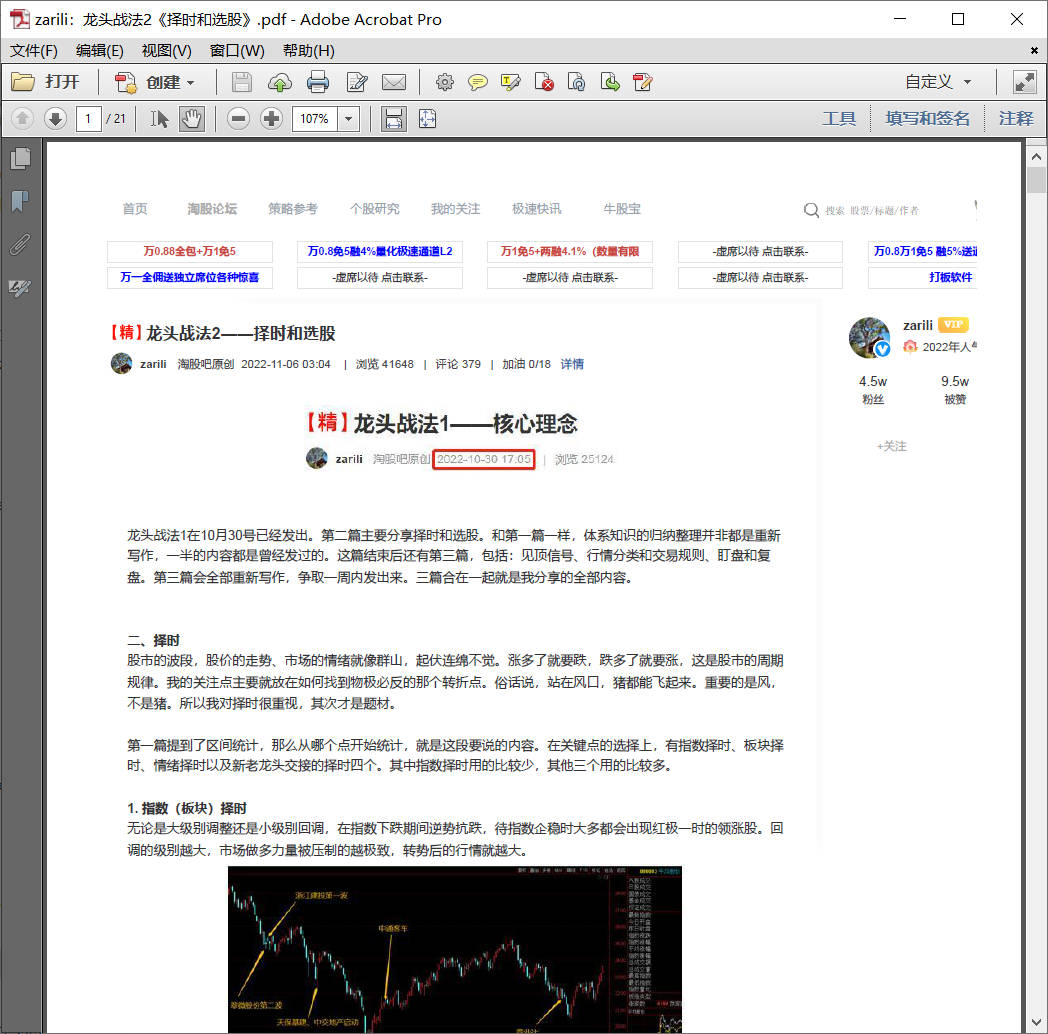The image size is (1048, 1034).
Task: Click the 策略参考 nav link
Action: [x=293, y=209]
